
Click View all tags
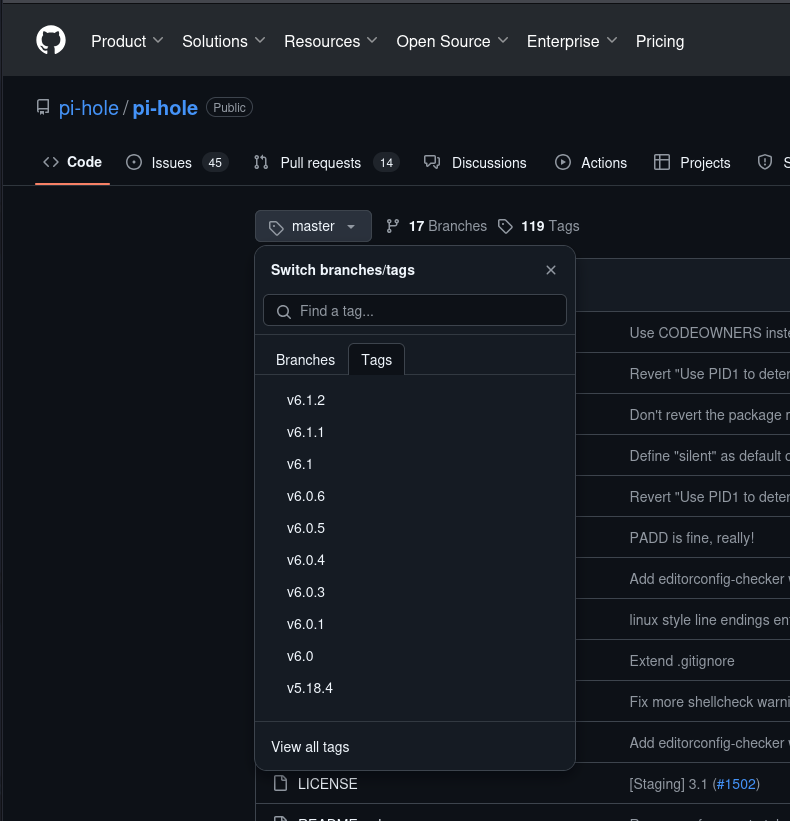point(310,747)
